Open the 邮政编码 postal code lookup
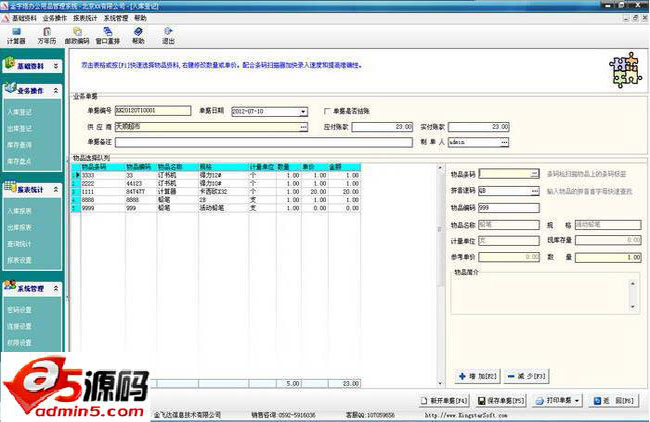The image size is (650, 422). pos(77,36)
